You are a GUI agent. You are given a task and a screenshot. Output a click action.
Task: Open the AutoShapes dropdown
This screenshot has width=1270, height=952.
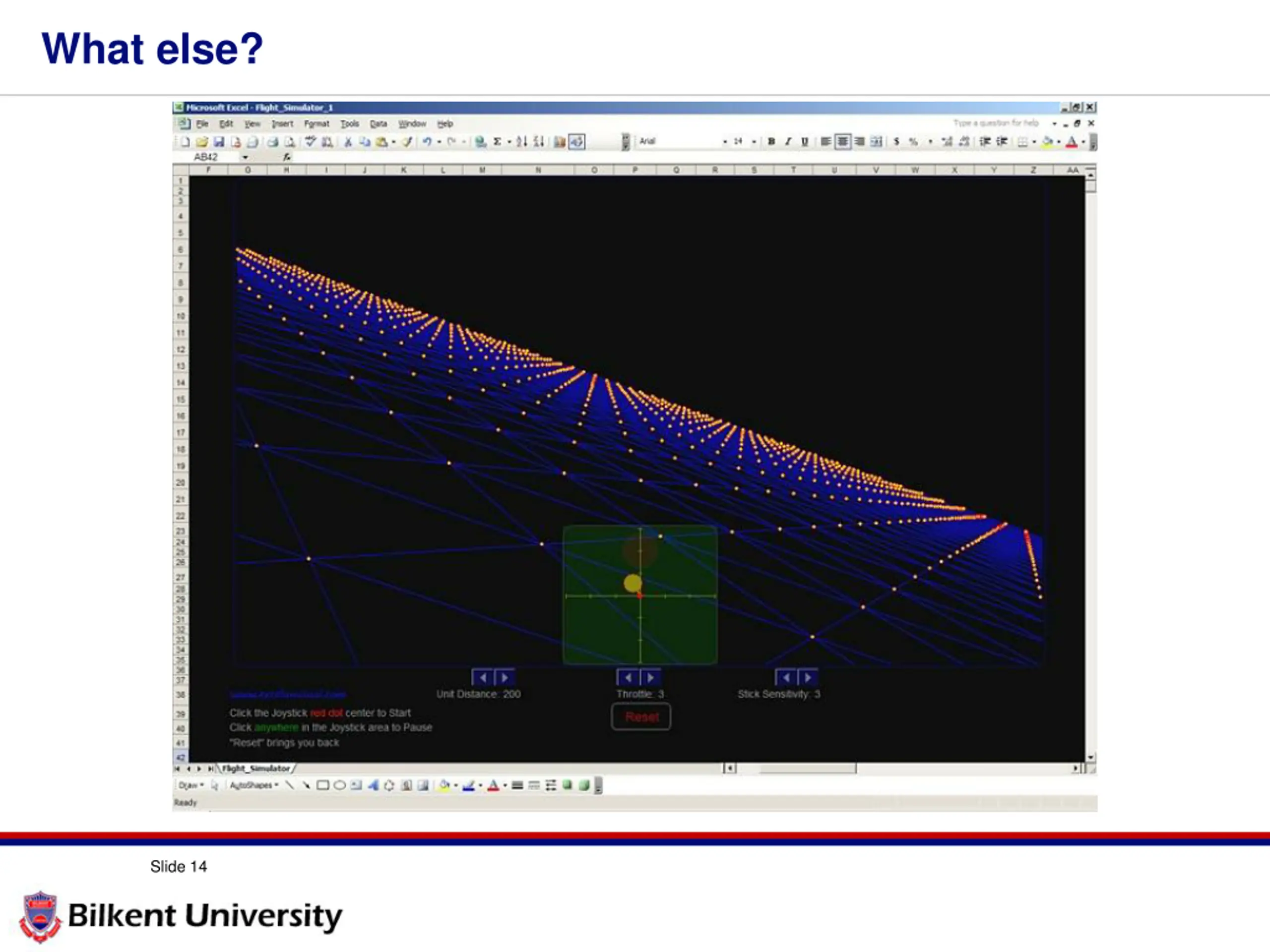click(254, 785)
